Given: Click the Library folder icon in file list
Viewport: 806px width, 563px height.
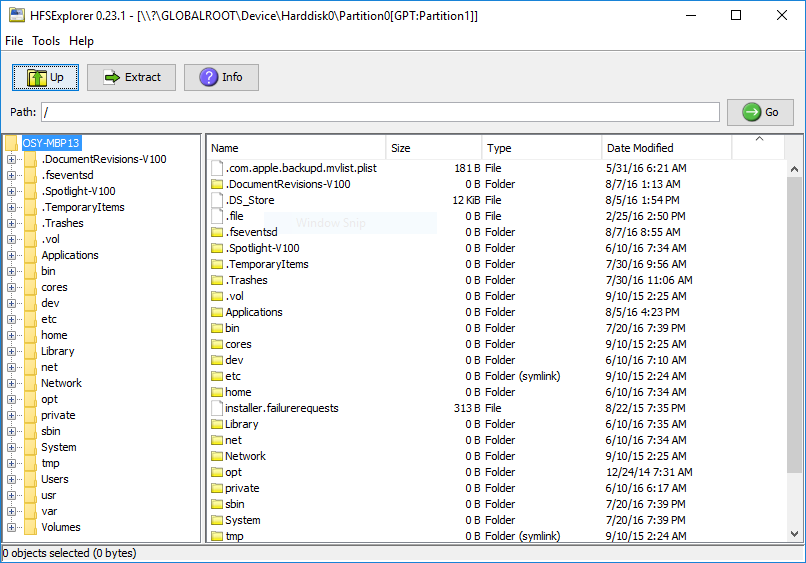Looking at the screenshot, I should coord(217,424).
